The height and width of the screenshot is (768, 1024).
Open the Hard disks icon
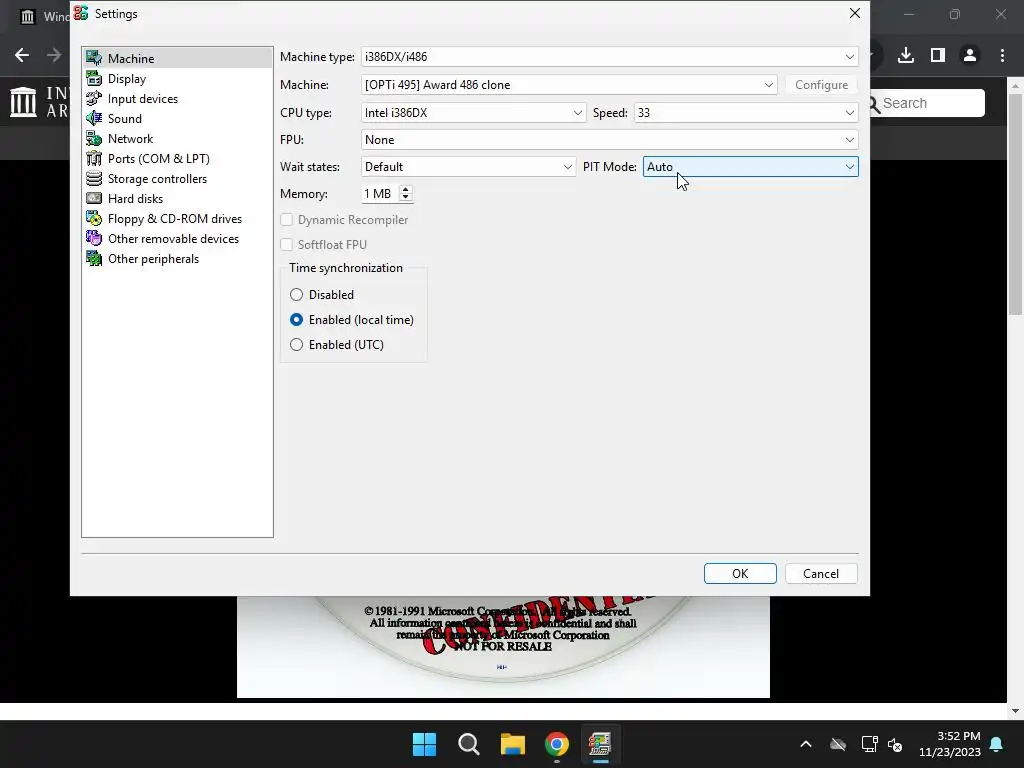pyautogui.click(x=94, y=199)
